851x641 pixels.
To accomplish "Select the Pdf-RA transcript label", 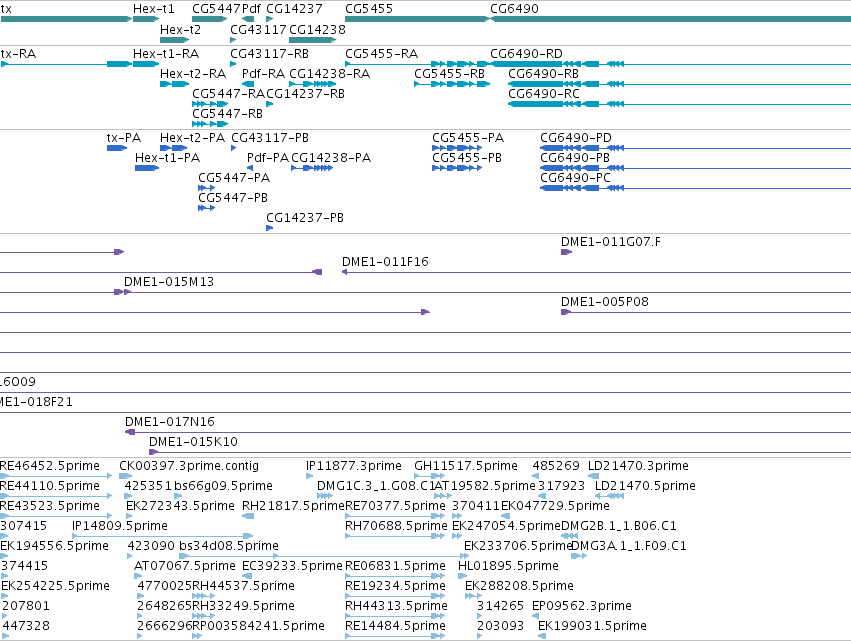I will [x=263, y=73].
